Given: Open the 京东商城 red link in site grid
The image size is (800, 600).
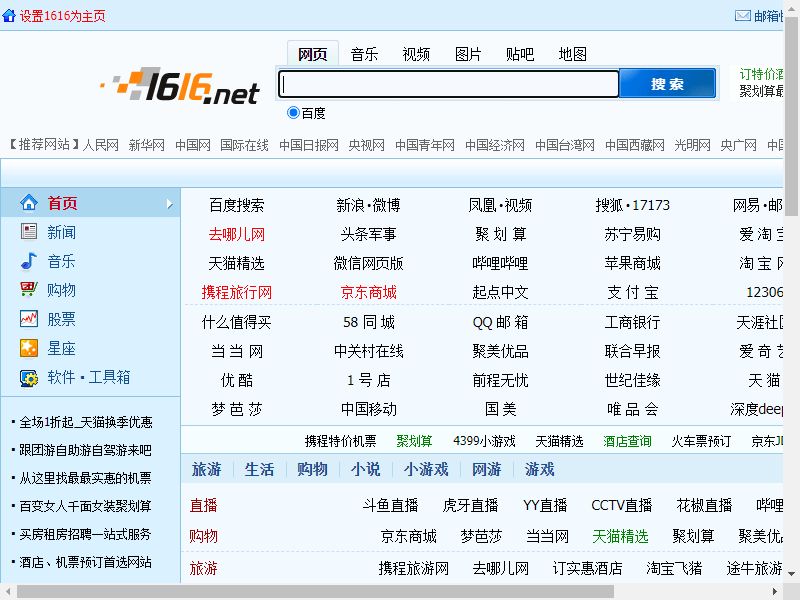Looking at the screenshot, I should (368, 292).
